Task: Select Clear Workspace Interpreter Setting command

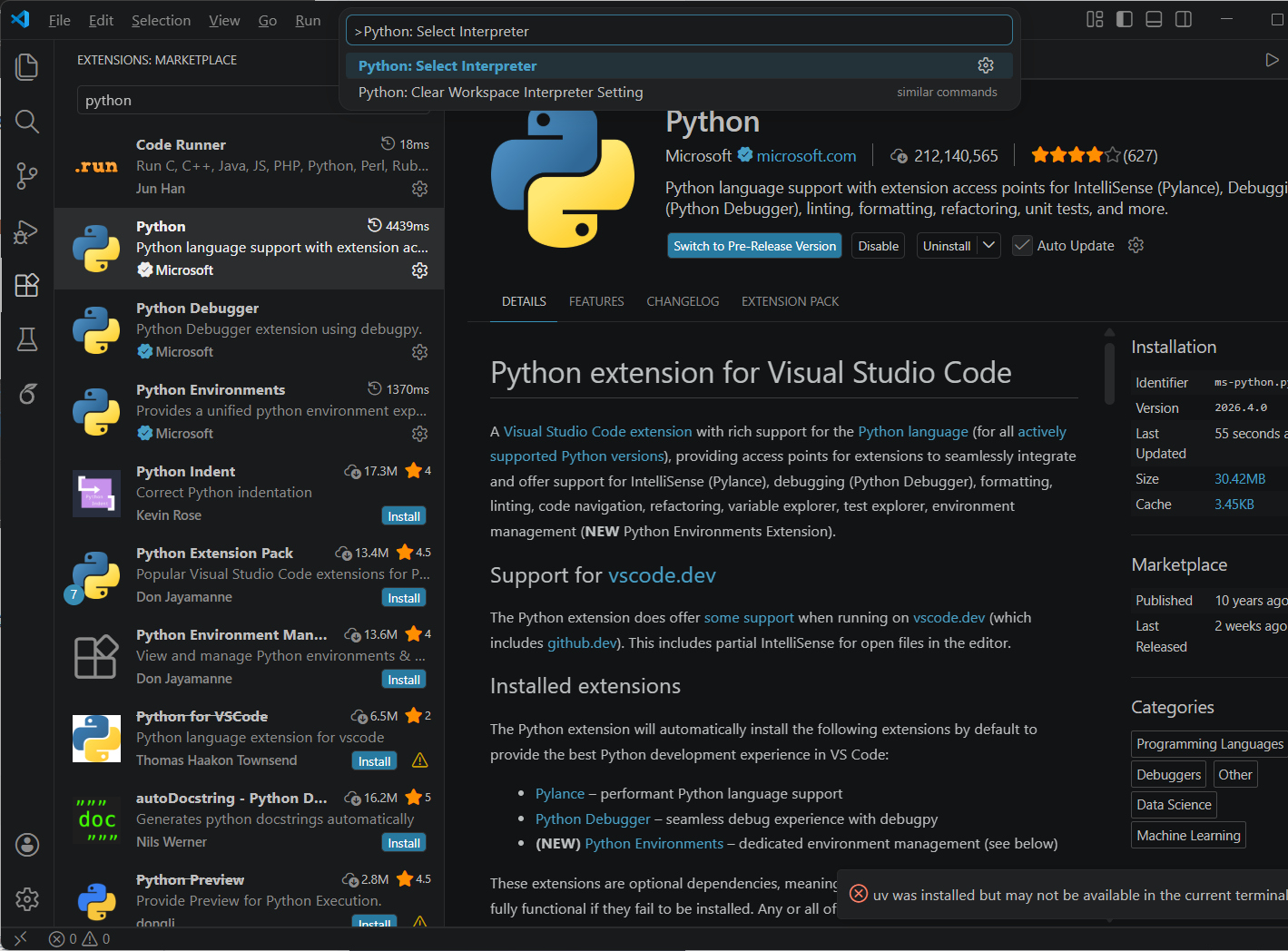Action: [679, 92]
